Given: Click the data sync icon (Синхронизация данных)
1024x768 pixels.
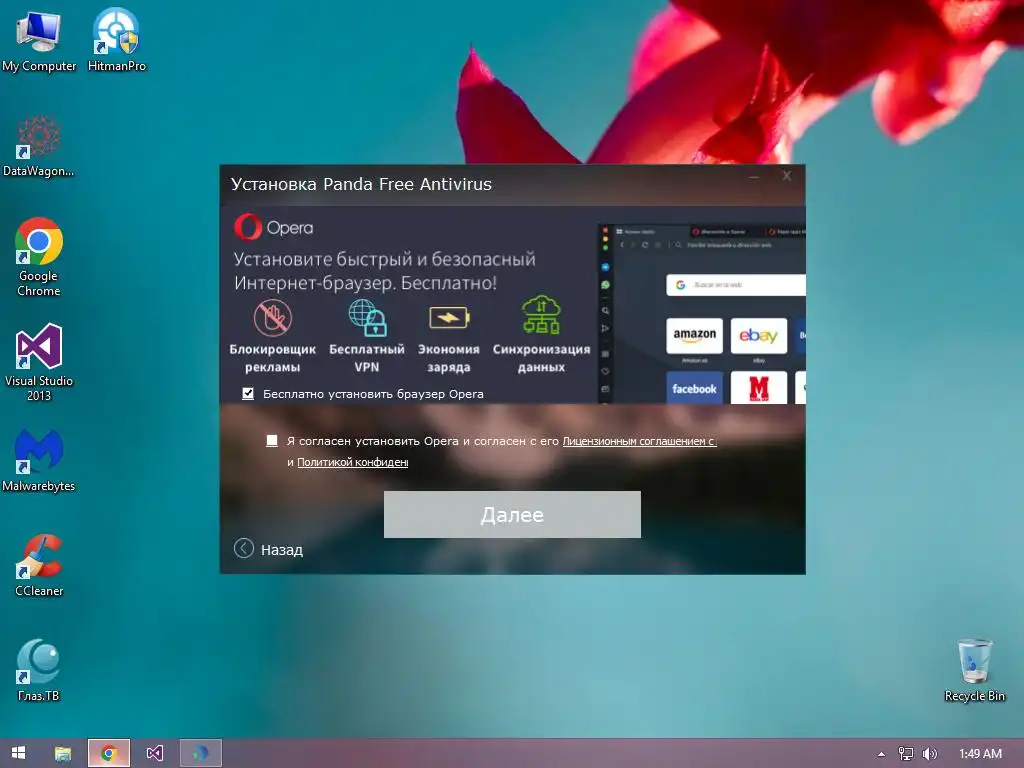Looking at the screenshot, I should pyautogui.click(x=541, y=315).
